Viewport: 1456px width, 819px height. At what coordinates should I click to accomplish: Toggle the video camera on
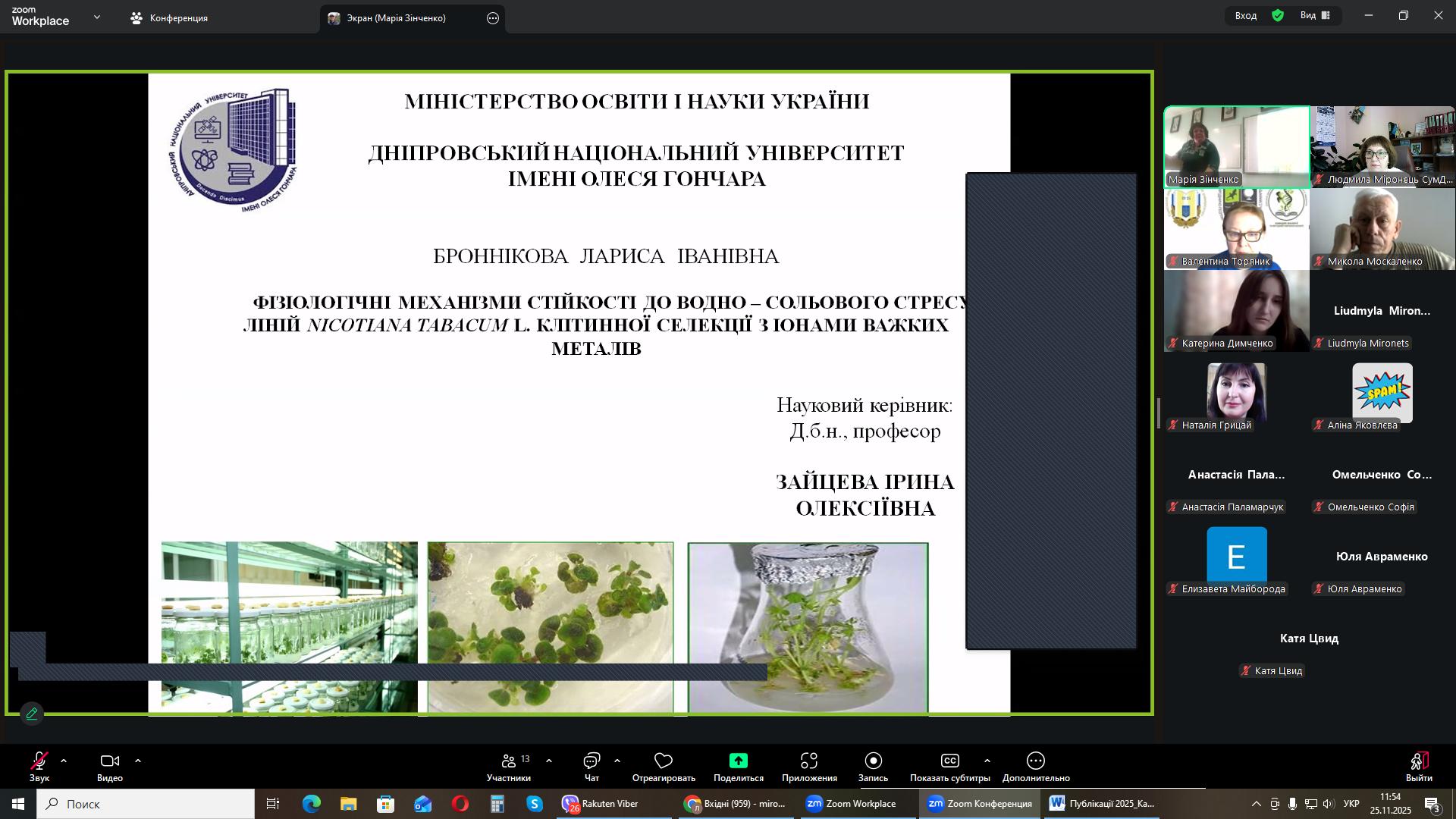pos(110,761)
